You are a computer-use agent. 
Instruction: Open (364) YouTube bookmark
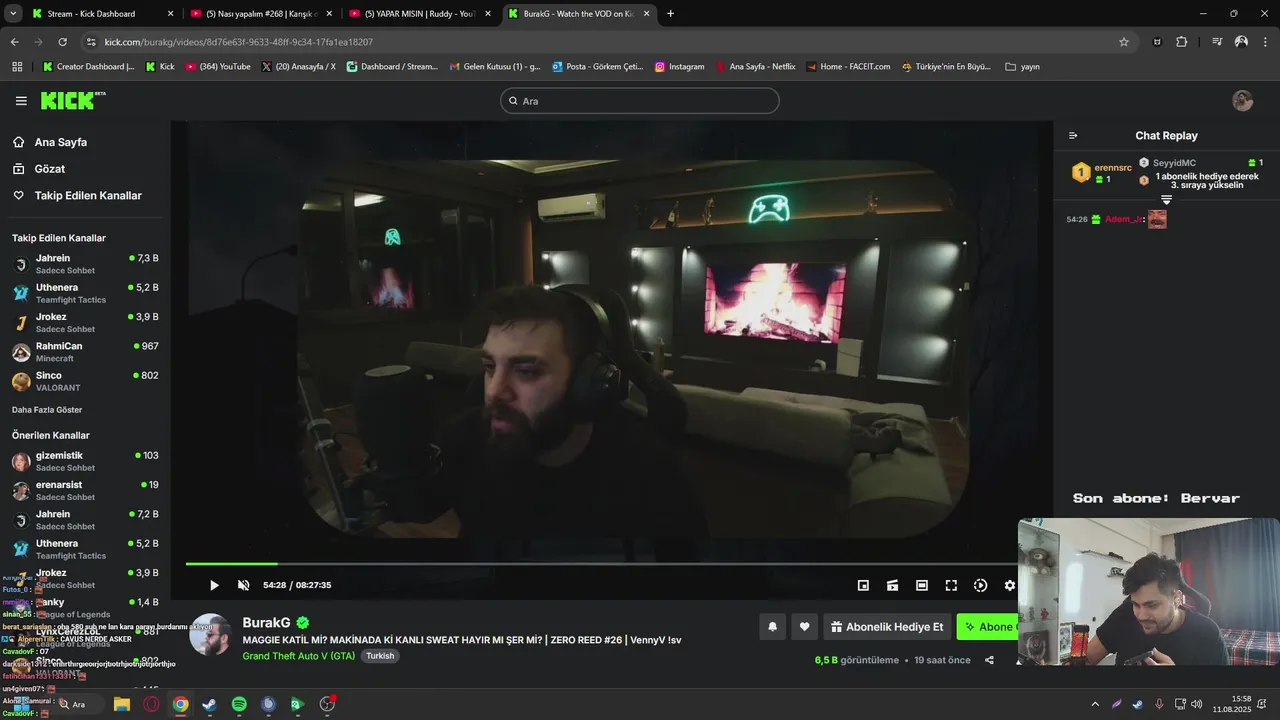pyautogui.click(x=218, y=67)
